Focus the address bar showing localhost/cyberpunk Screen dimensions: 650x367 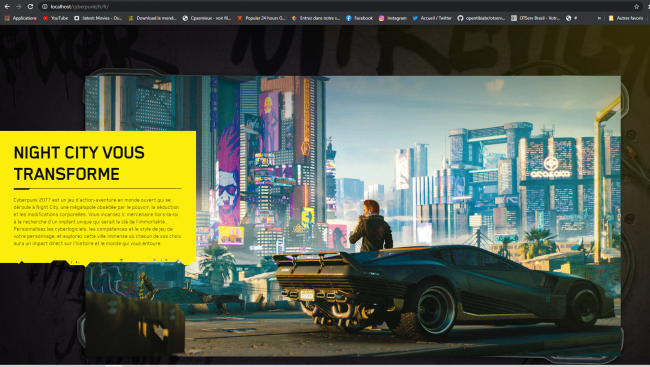340,7
